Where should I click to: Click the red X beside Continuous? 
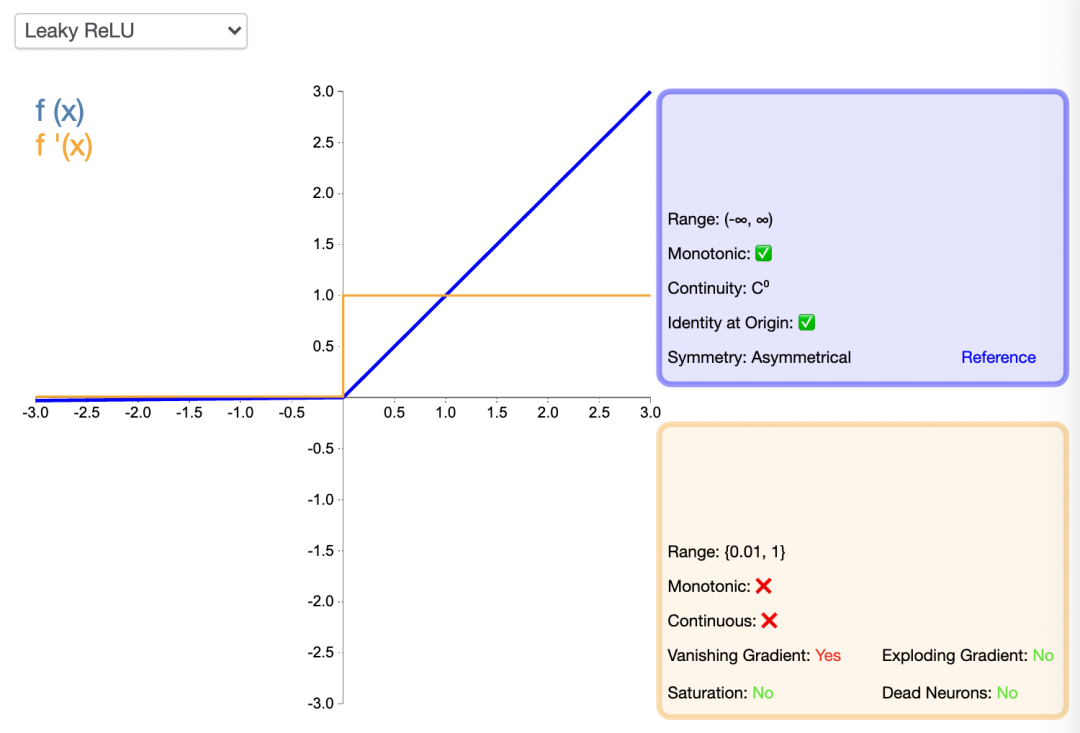[769, 621]
